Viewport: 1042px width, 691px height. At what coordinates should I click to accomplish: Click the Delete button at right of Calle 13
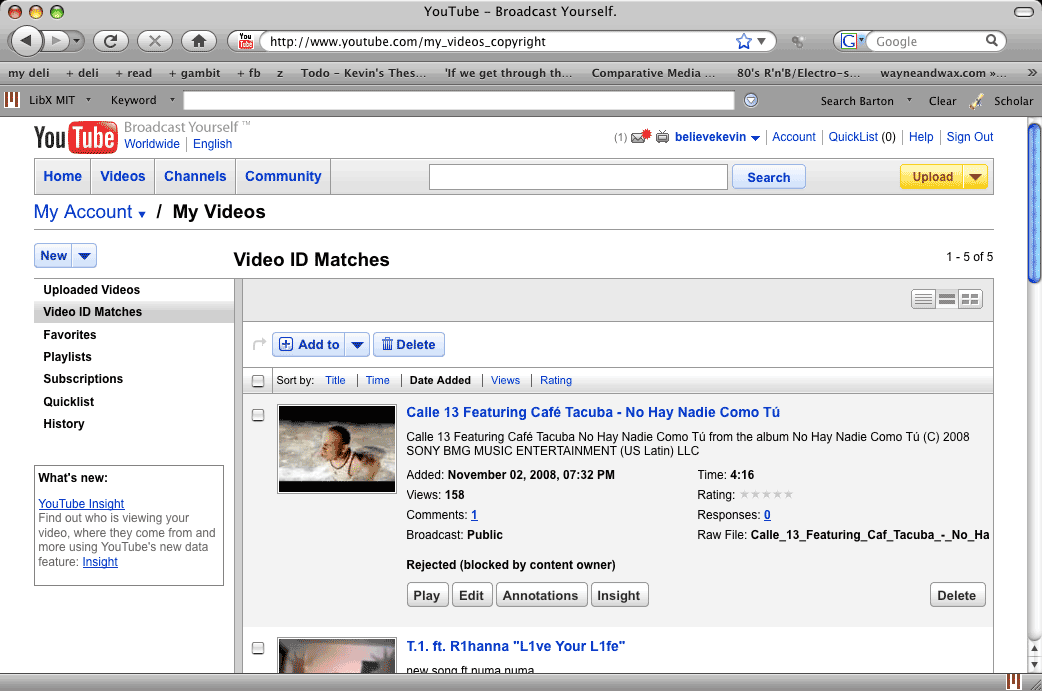(x=957, y=595)
